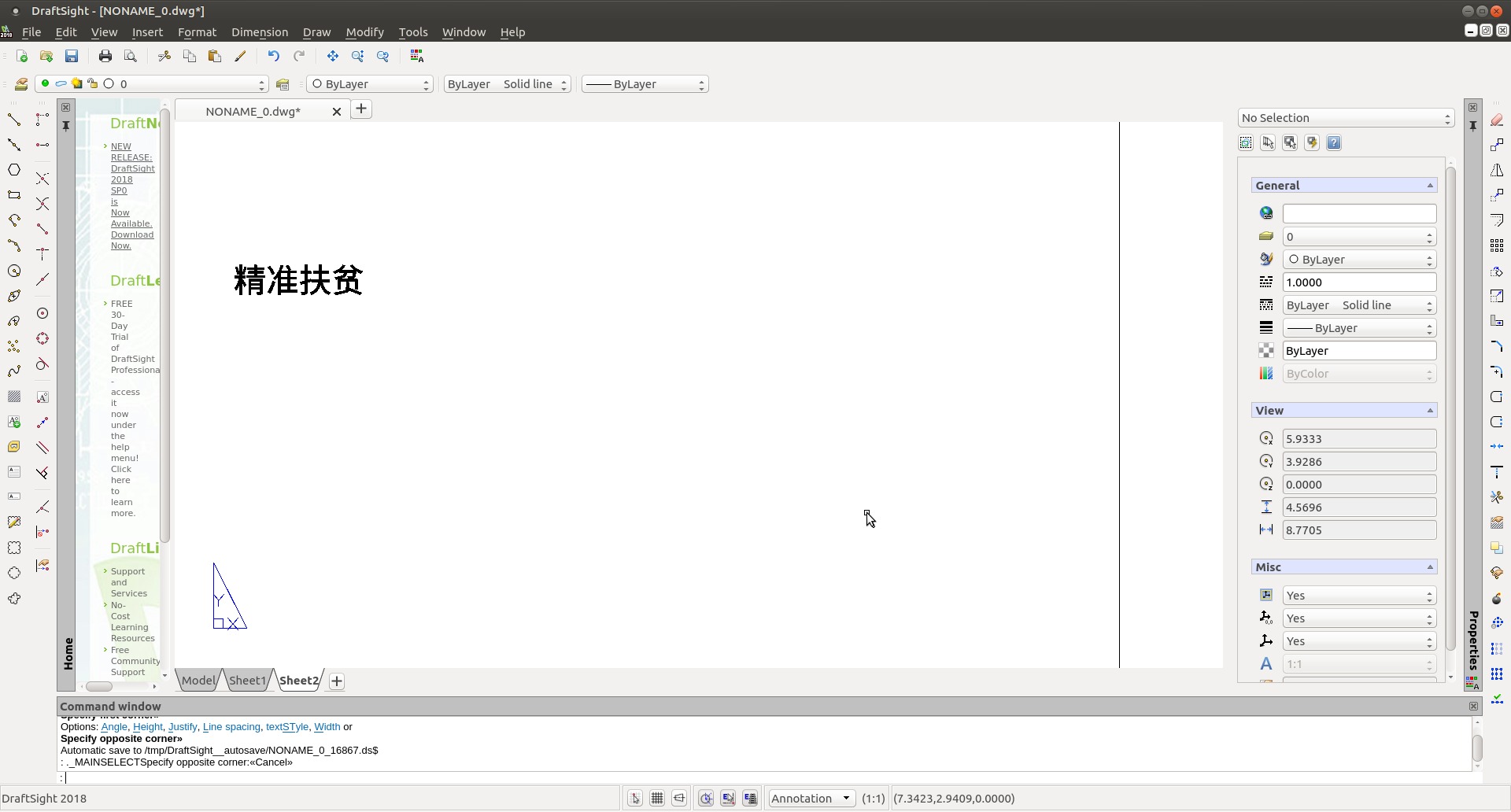Select the Circle draw tool

(x=14, y=271)
